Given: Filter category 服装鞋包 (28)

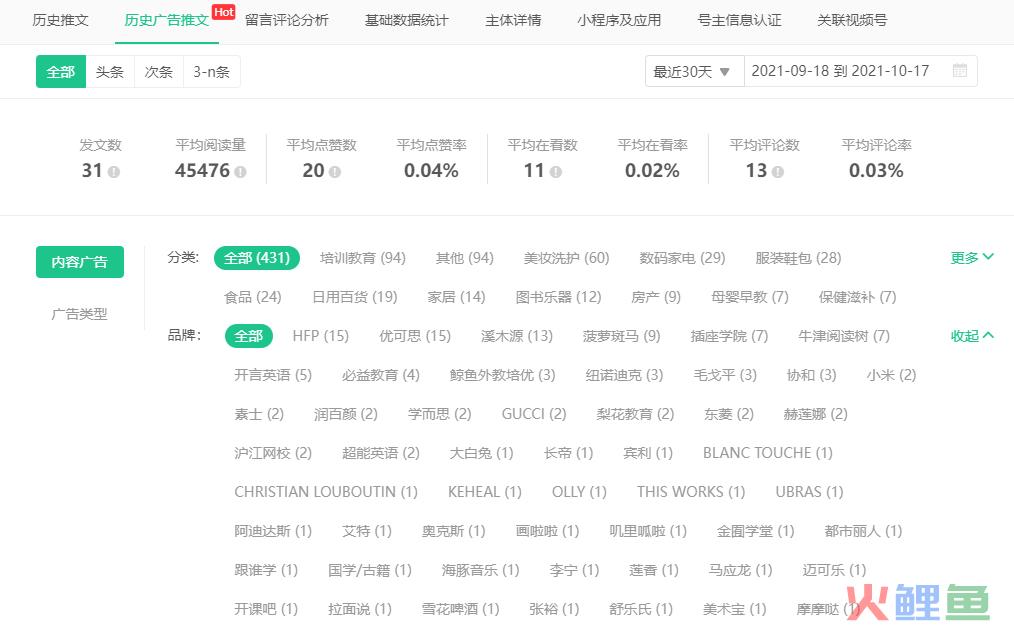Looking at the screenshot, I should coord(798,258).
